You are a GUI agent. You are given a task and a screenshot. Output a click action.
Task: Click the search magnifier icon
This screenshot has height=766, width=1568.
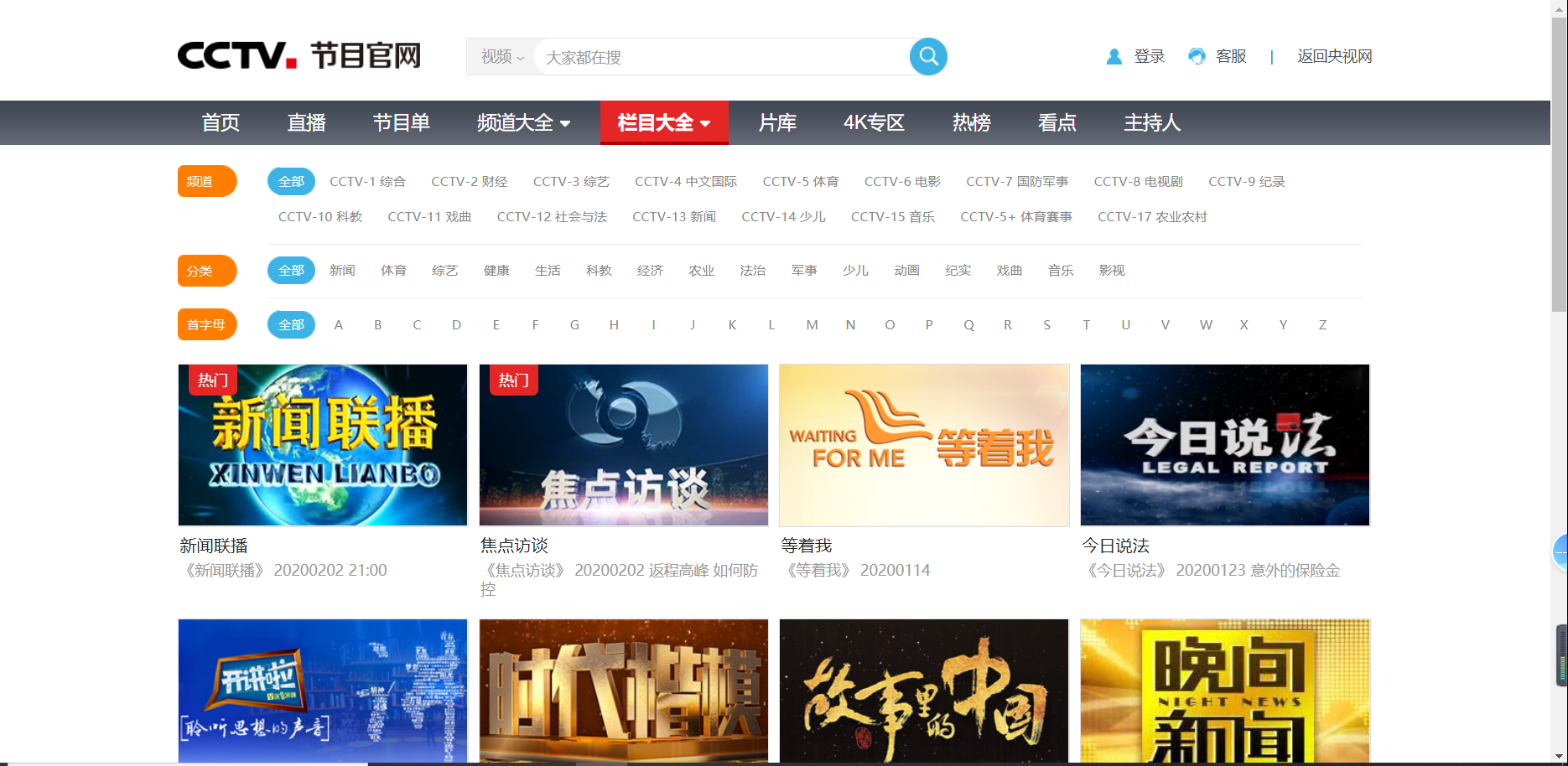[x=928, y=56]
